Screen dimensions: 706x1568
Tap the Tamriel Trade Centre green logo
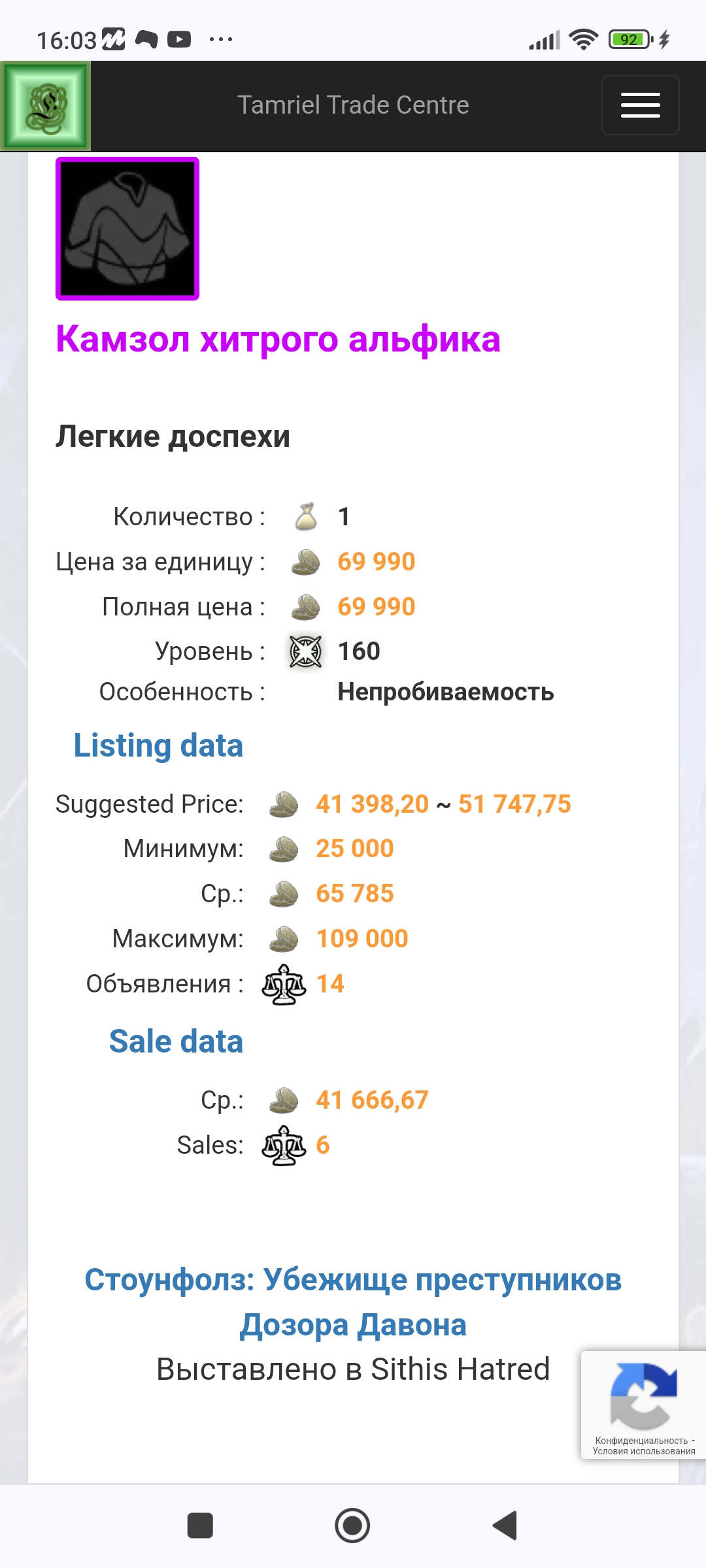point(45,106)
